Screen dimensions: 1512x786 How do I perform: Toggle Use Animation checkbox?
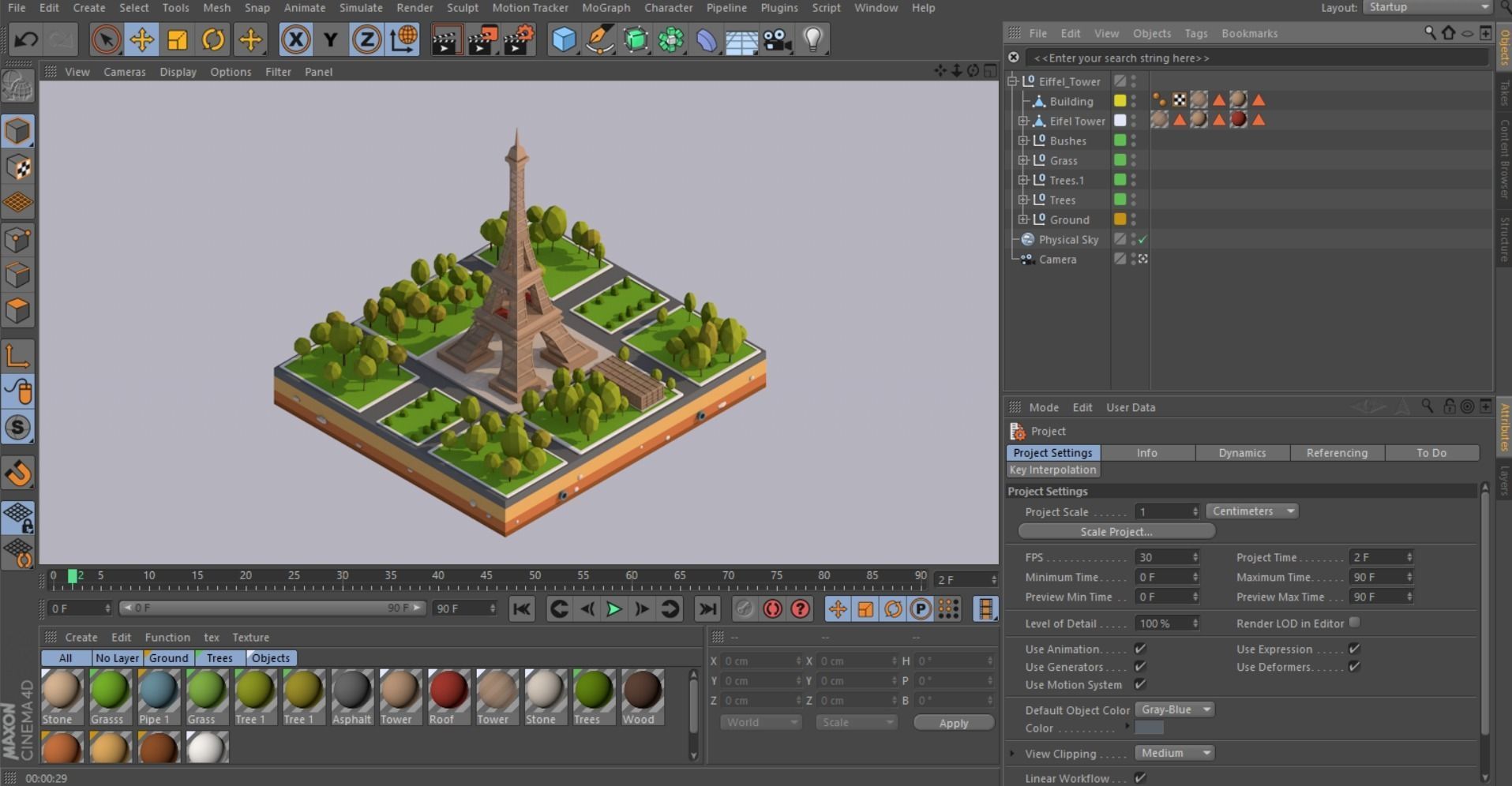pos(1140,648)
